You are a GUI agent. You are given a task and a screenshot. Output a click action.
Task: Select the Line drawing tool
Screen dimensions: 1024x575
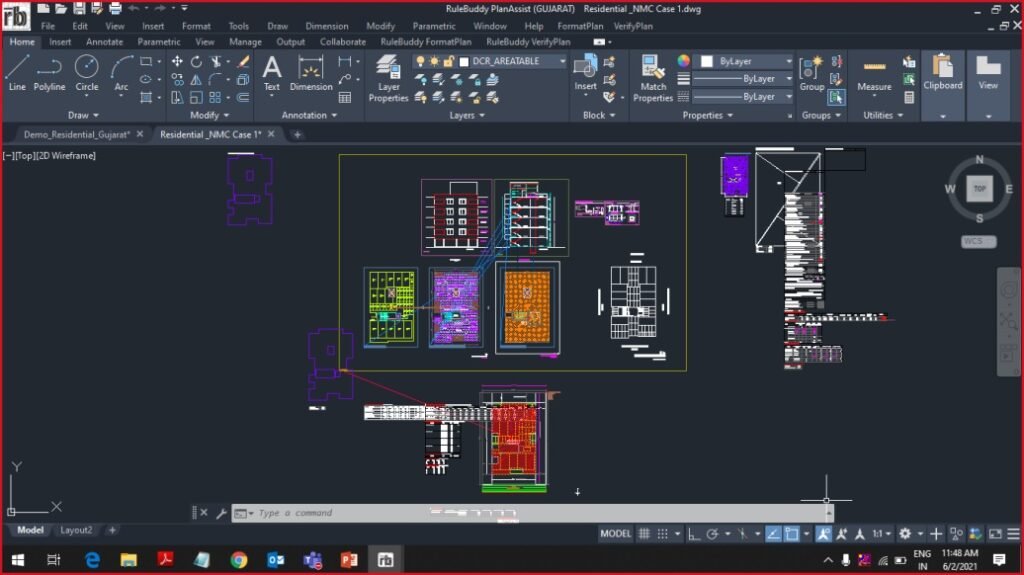point(17,73)
